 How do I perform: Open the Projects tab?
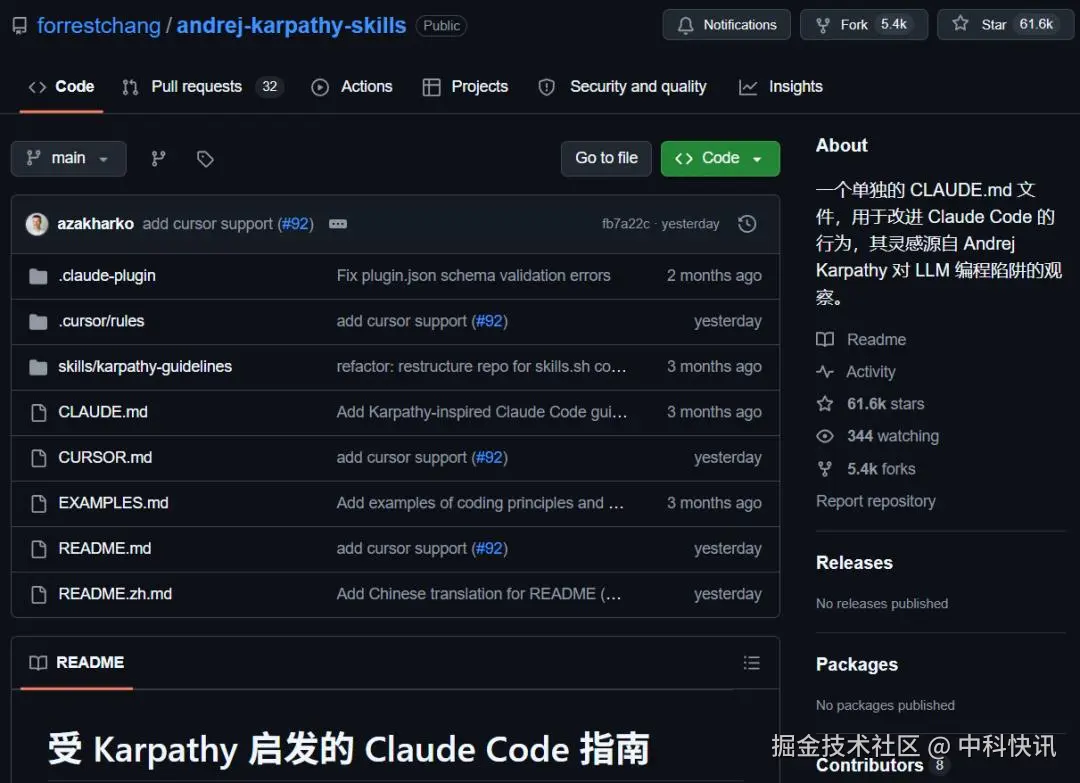pos(466,87)
